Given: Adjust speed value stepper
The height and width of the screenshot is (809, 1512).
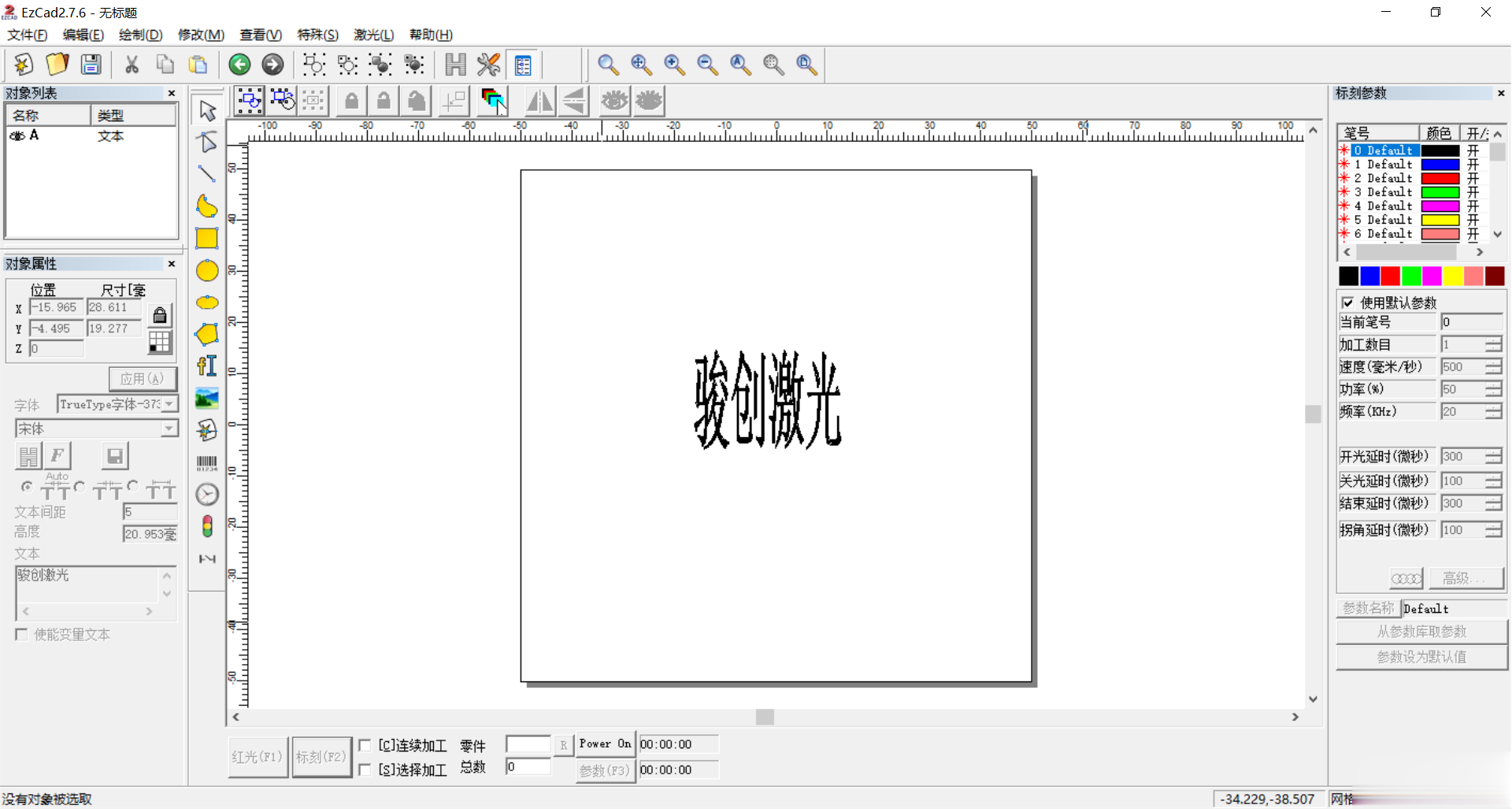Looking at the screenshot, I should pyautogui.click(x=1494, y=367).
